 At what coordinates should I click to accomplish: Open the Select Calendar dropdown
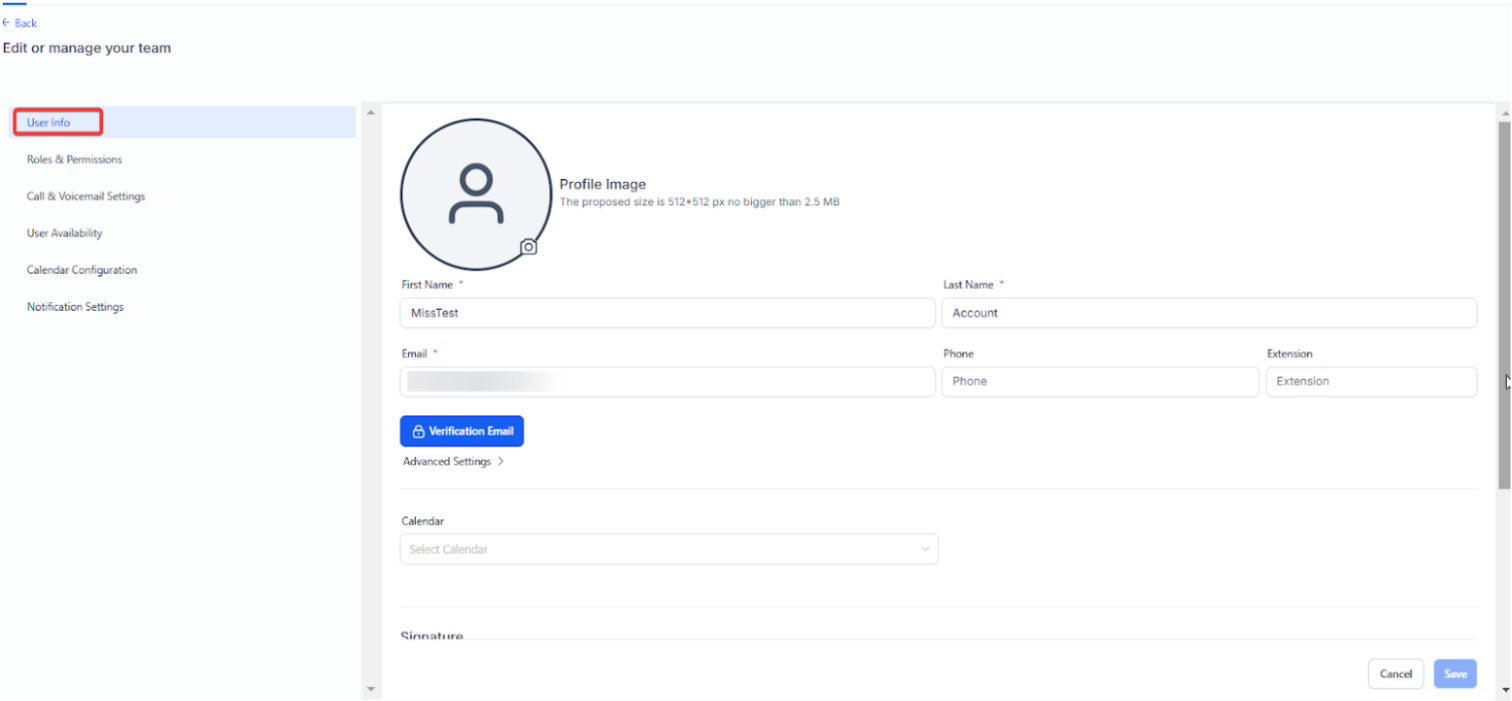tap(668, 549)
